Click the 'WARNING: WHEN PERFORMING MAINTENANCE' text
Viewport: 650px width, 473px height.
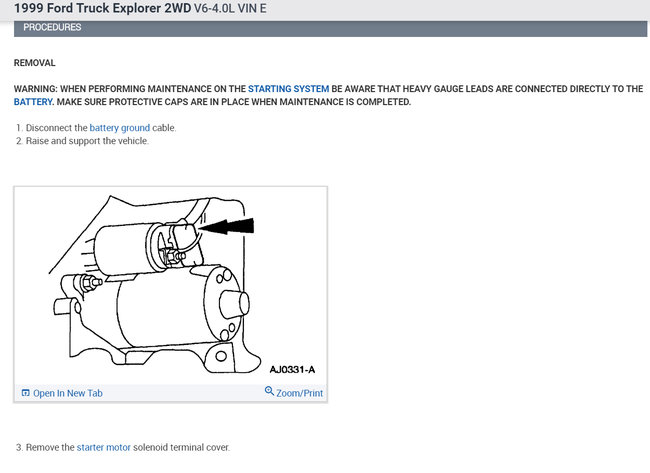(x=113, y=89)
